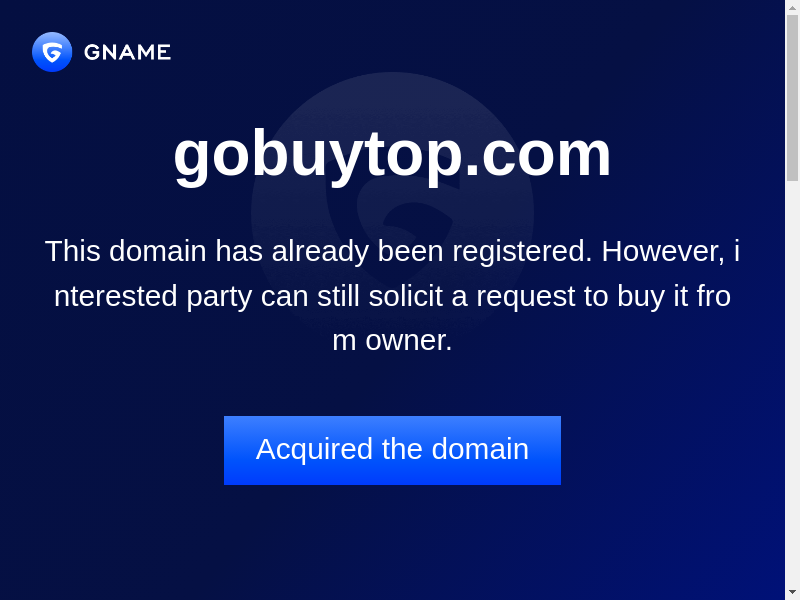Image resolution: width=800 pixels, height=600 pixels.
Task: Click the word 'Acquired' on the blue button
Action: (314, 450)
